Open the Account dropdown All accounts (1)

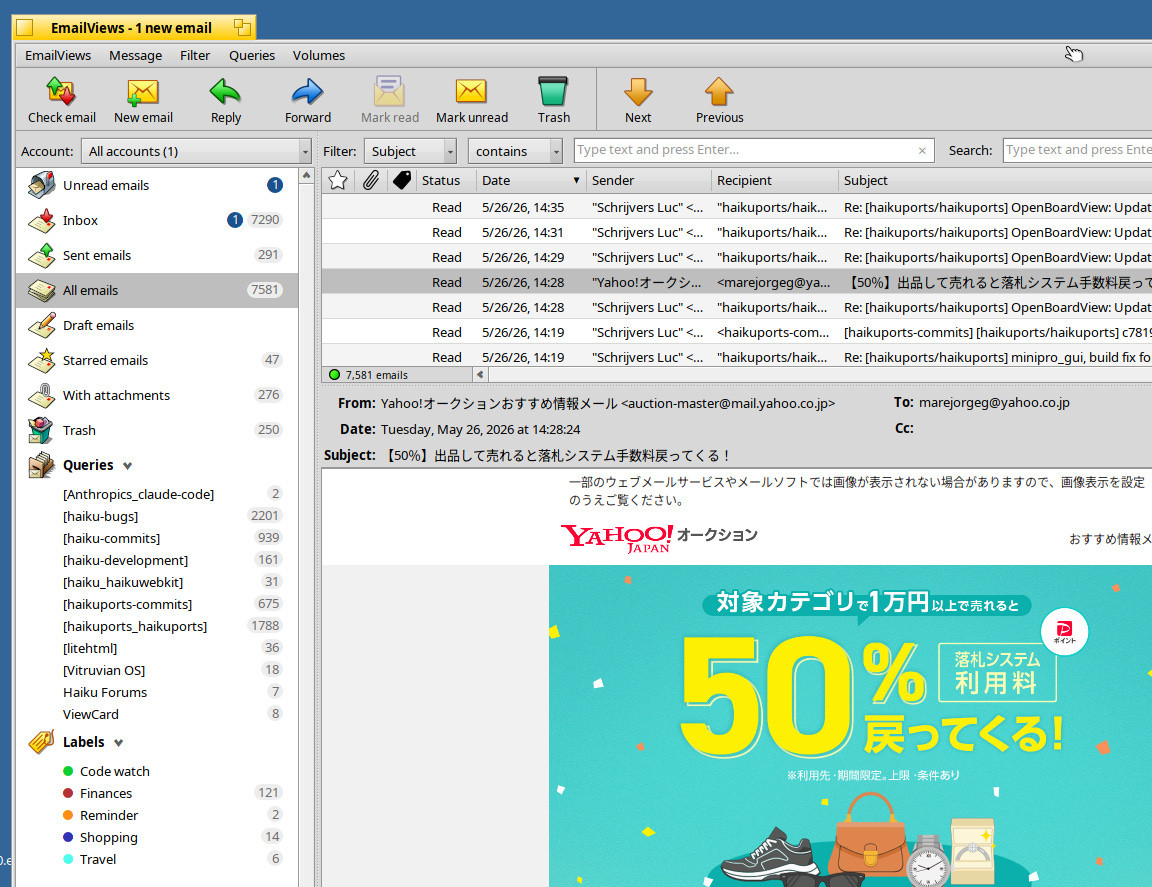click(196, 151)
